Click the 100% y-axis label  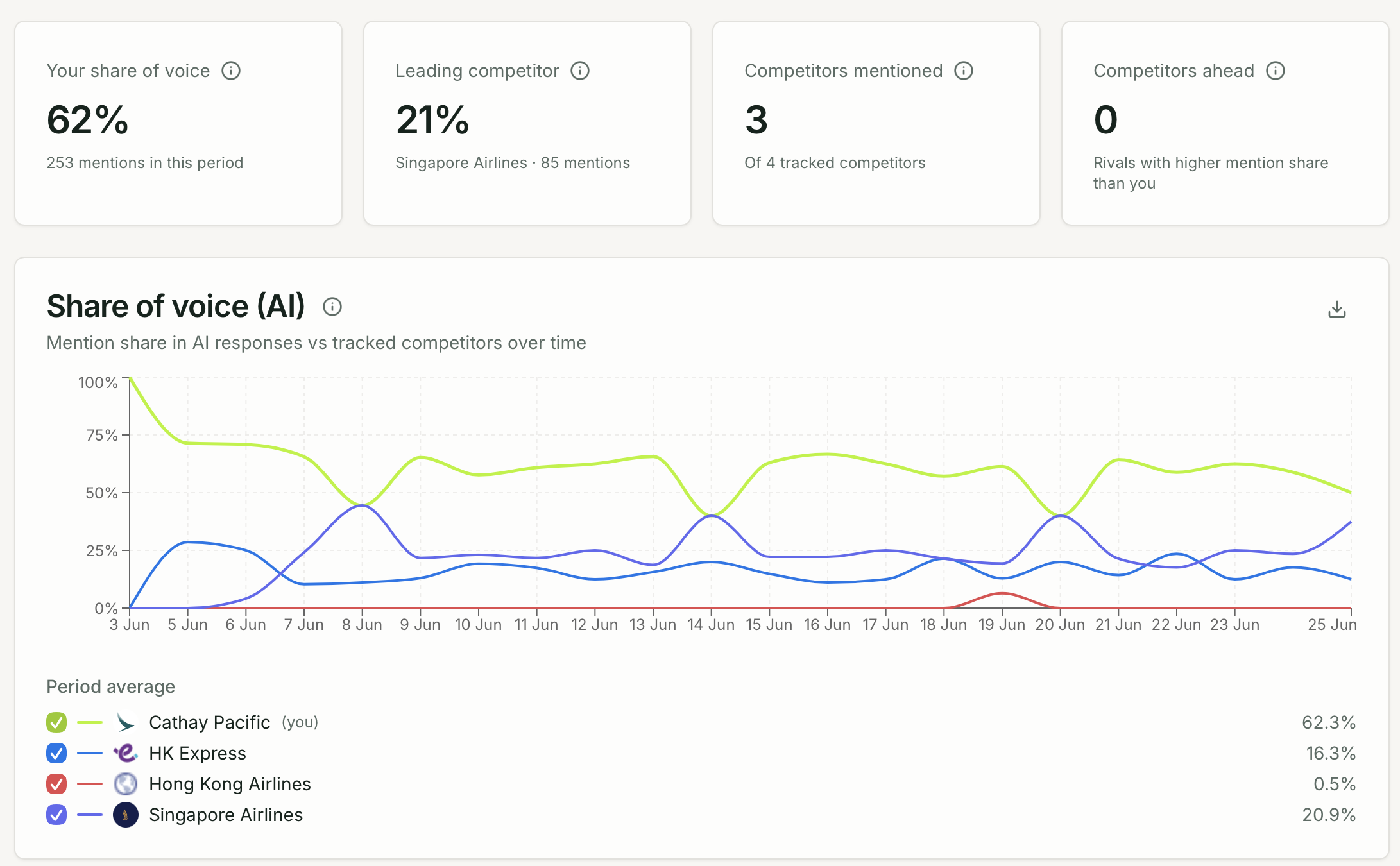[x=98, y=383]
